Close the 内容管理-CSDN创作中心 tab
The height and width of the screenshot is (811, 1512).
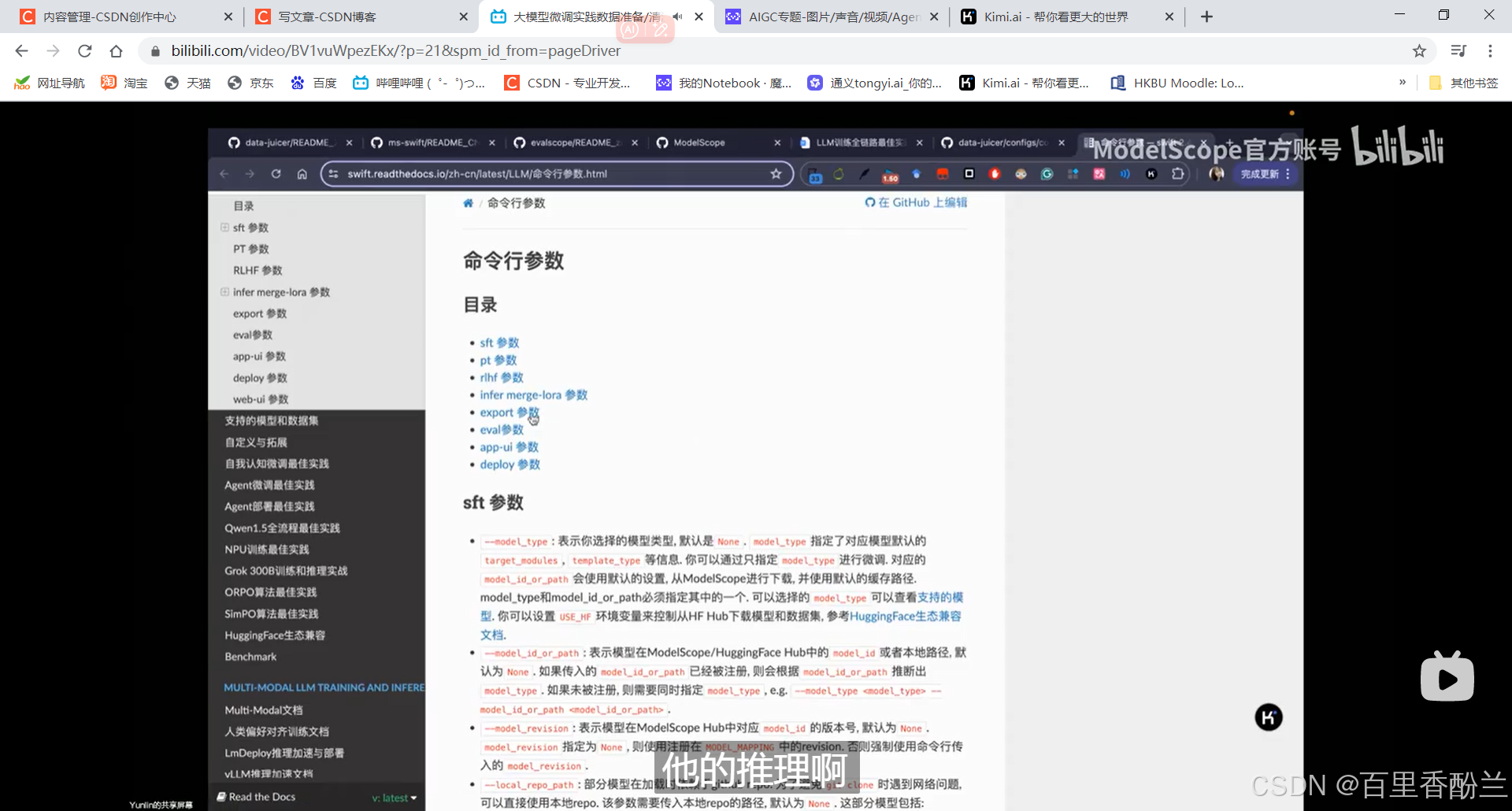[x=228, y=17]
